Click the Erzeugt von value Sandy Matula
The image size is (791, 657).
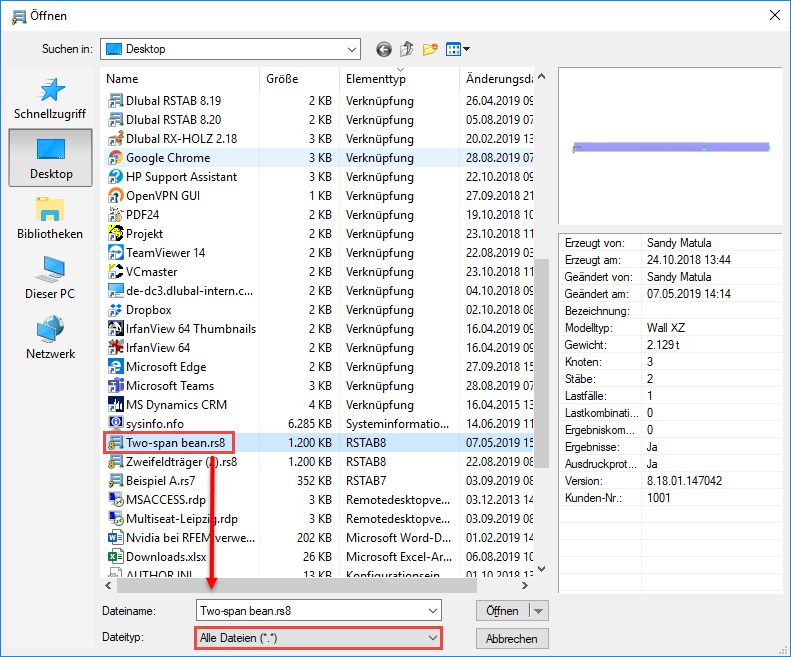pos(679,243)
